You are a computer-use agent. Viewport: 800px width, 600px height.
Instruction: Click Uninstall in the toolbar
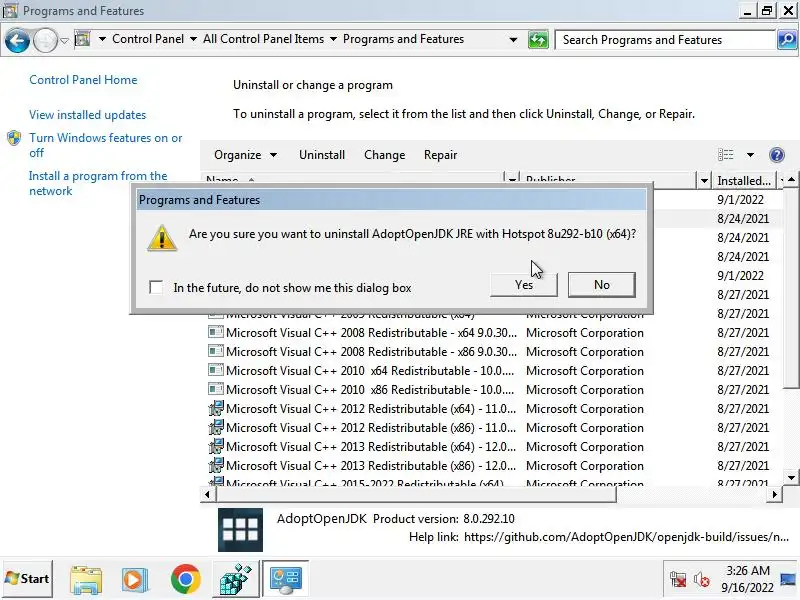[322, 155]
